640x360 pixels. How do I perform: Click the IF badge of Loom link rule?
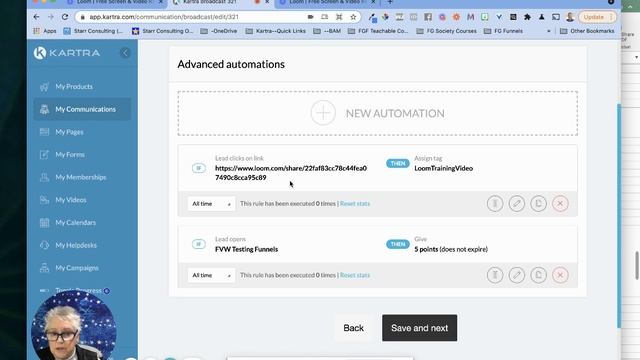pyautogui.click(x=199, y=168)
